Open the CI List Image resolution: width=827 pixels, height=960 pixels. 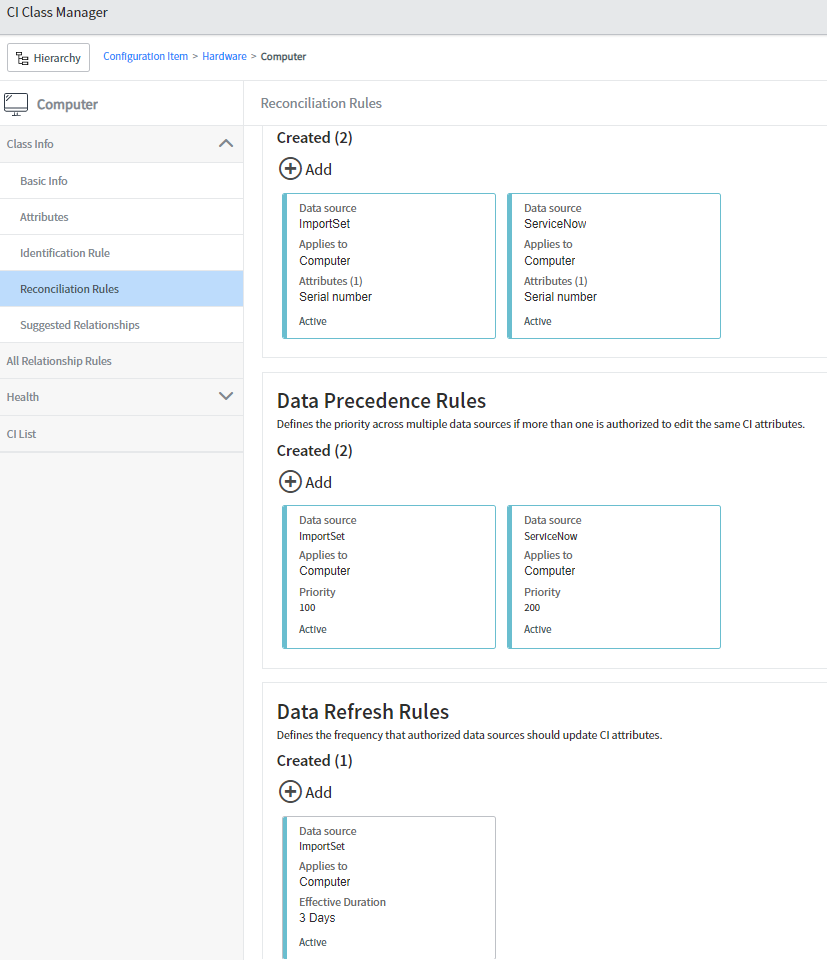(21, 433)
